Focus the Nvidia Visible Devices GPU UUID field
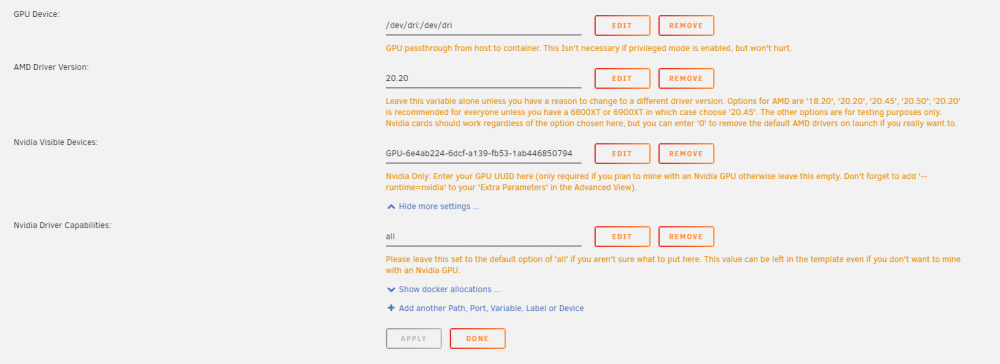This screenshot has height=364, width=1000. [x=483, y=154]
